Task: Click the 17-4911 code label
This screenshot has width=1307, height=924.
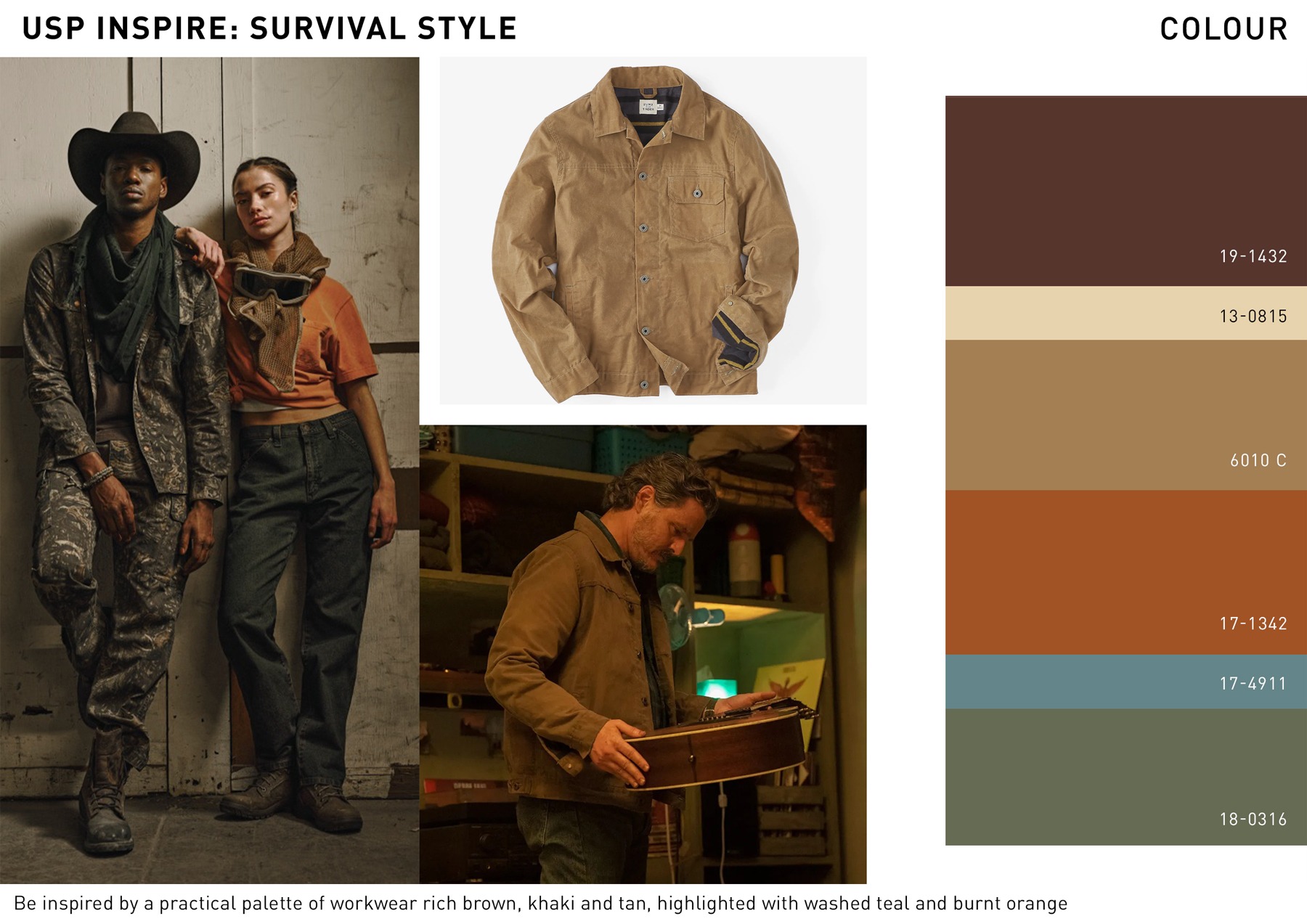Action: click(x=1253, y=683)
